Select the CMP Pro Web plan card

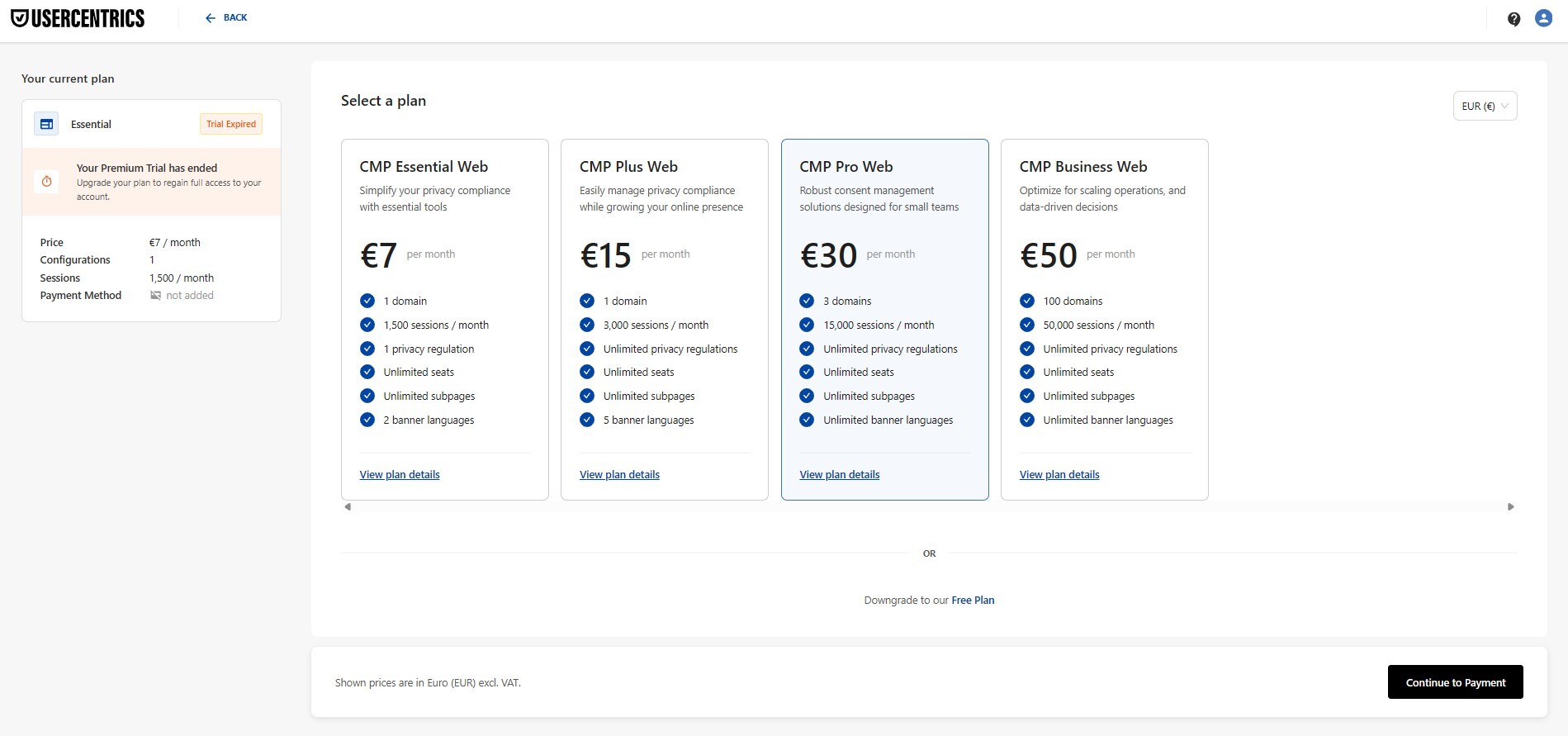point(884,320)
